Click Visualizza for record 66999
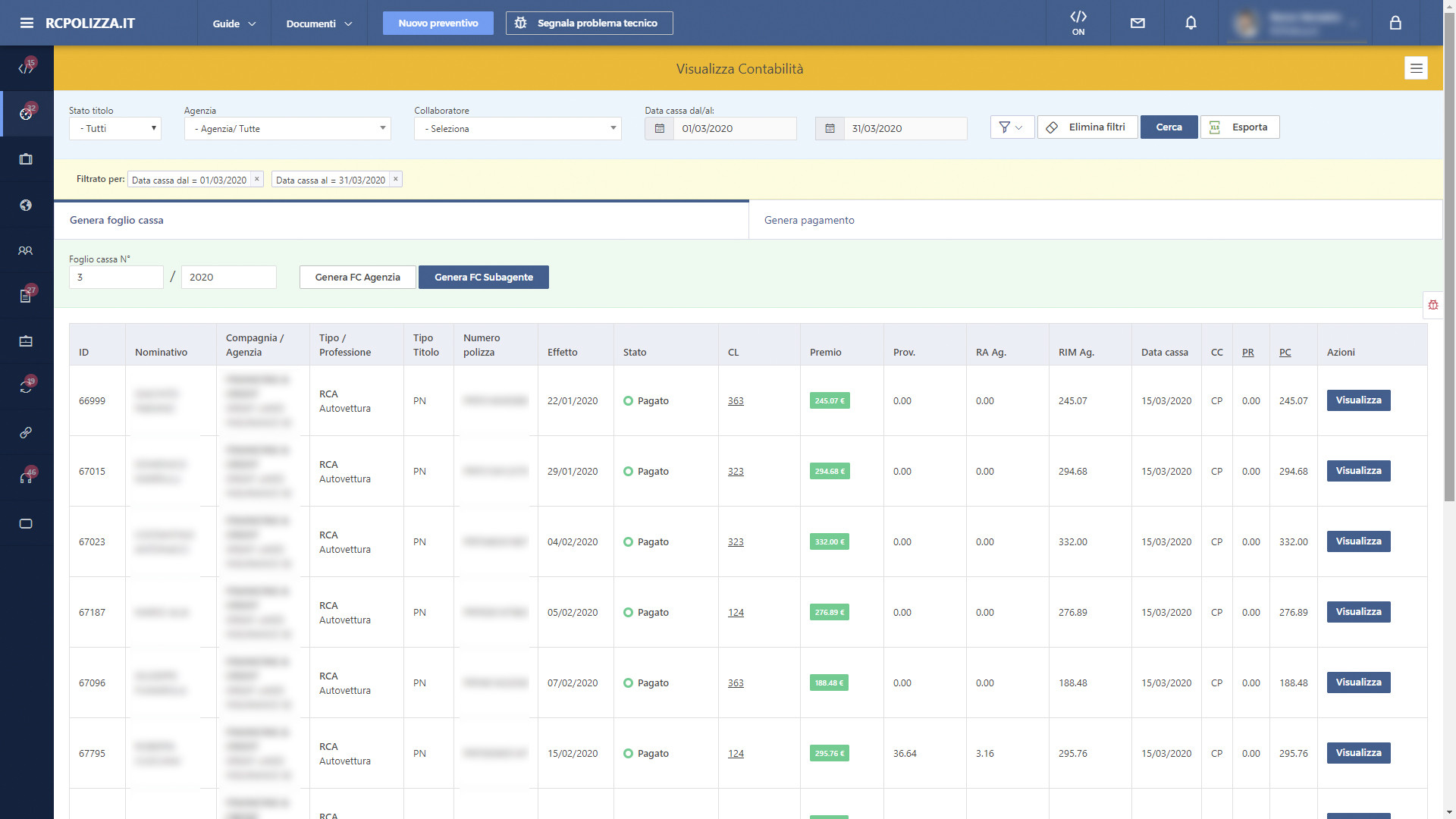The width and height of the screenshot is (1456, 819). pos(1358,400)
